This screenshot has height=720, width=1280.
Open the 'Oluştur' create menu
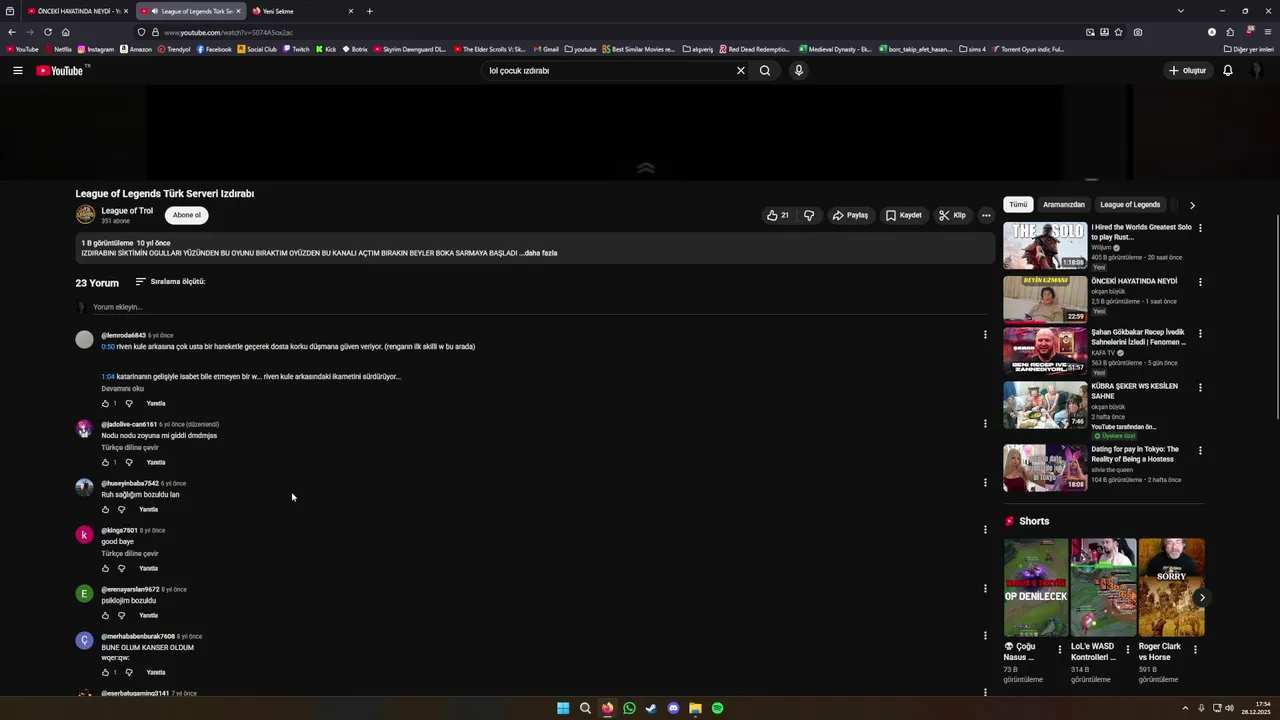[x=1187, y=71]
